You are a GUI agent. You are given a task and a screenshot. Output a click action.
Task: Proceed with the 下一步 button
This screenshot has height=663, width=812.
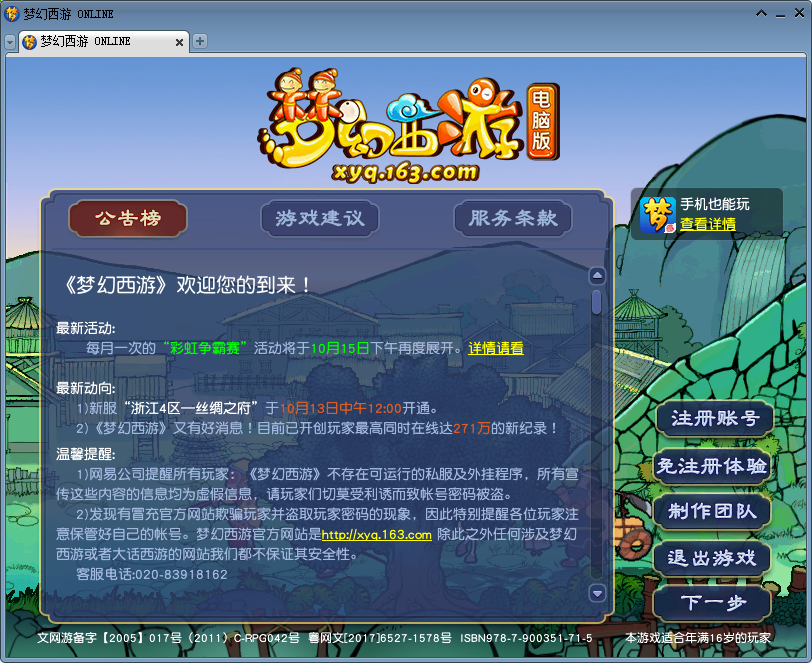point(712,603)
